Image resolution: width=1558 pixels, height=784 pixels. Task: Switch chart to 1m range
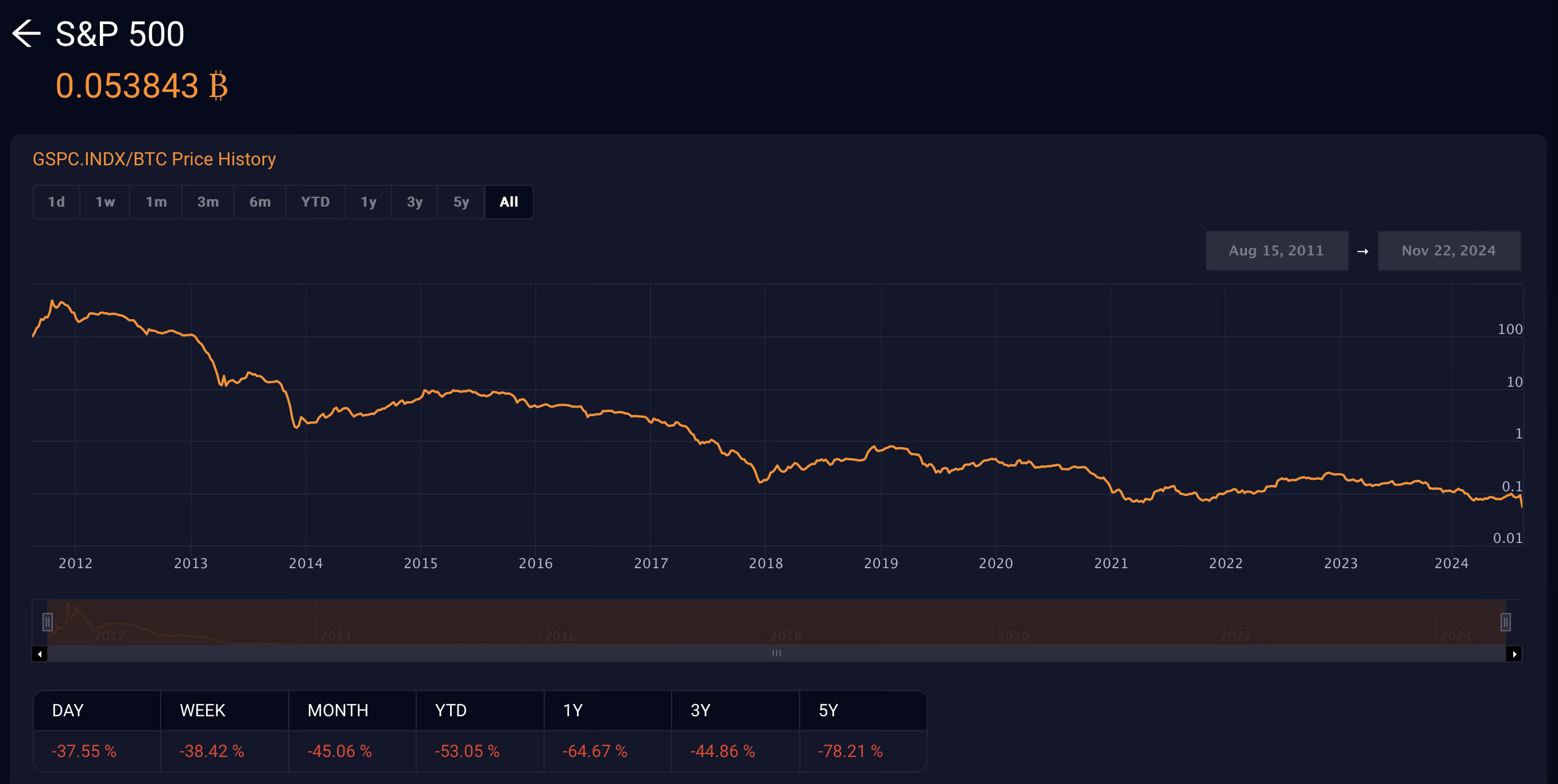coord(156,202)
